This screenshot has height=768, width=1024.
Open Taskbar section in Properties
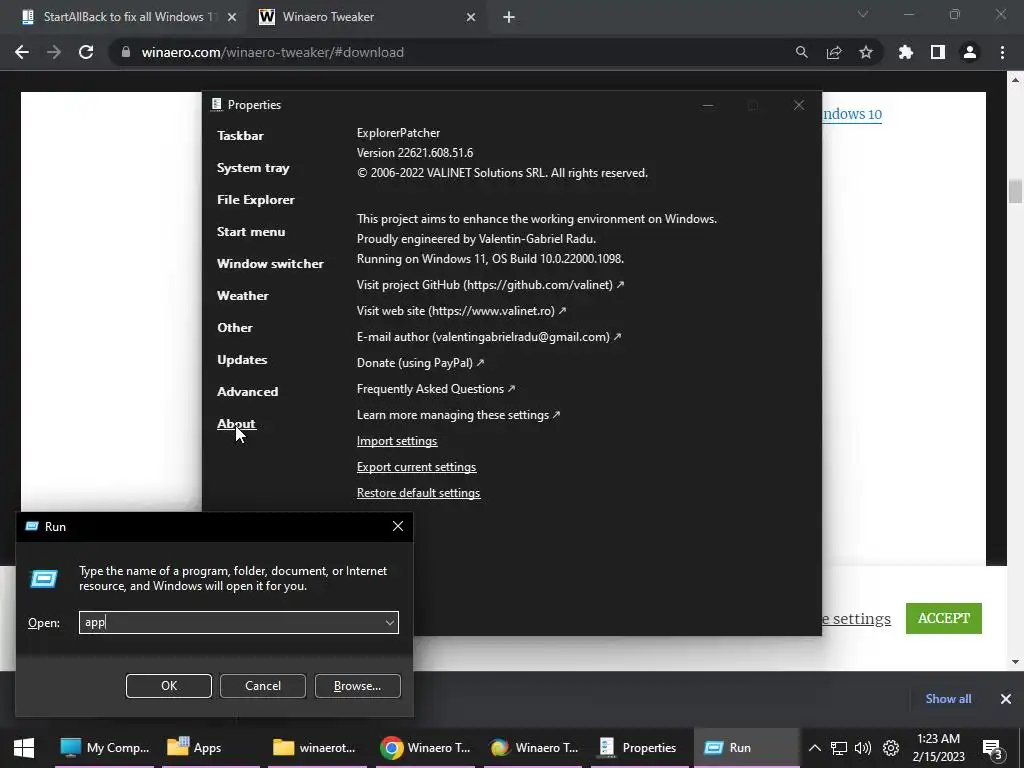coord(240,136)
